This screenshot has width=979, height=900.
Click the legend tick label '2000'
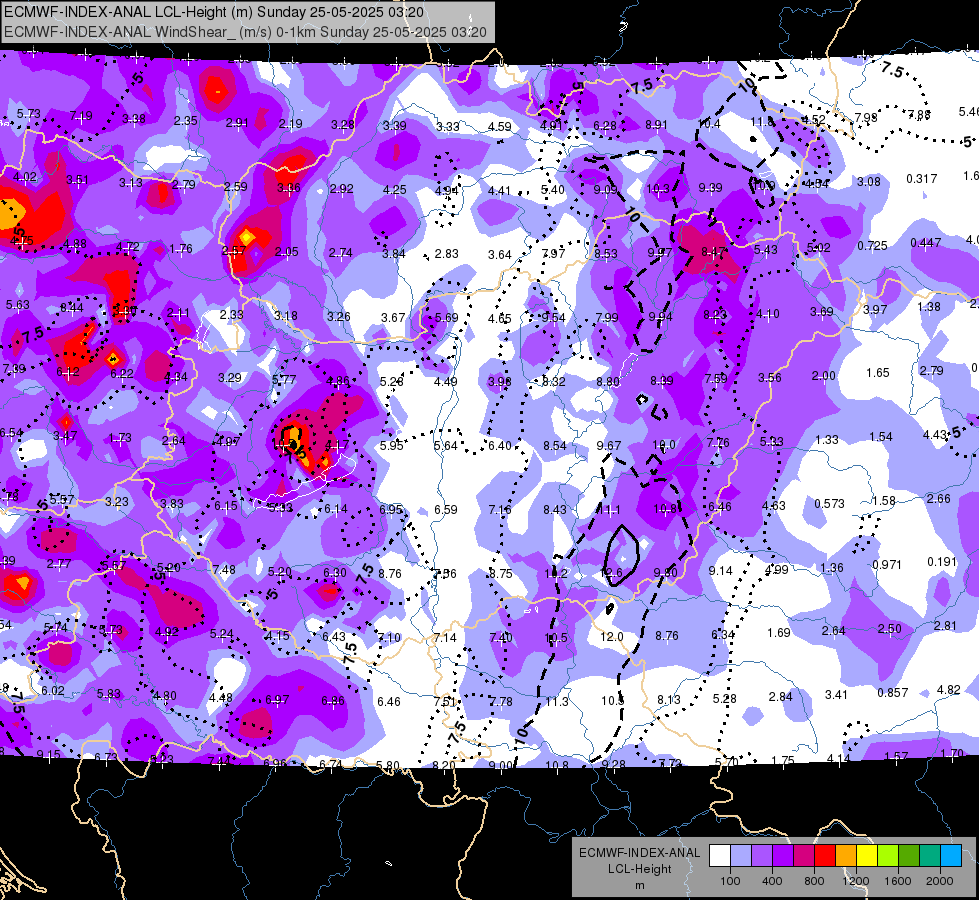click(x=940, y=881)
